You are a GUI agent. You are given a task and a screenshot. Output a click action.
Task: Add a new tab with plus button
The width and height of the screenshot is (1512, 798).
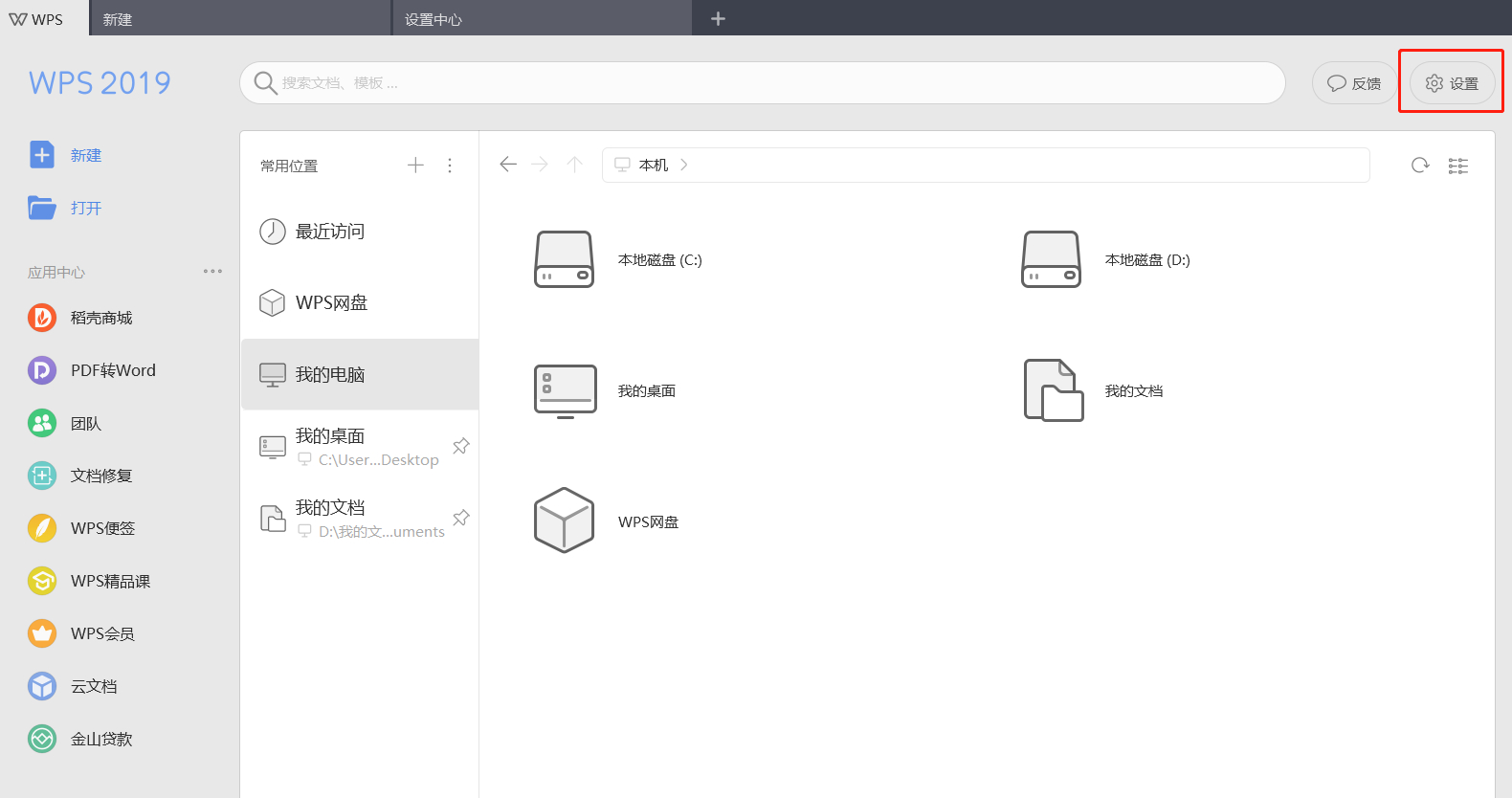click(x=718, y=18)
